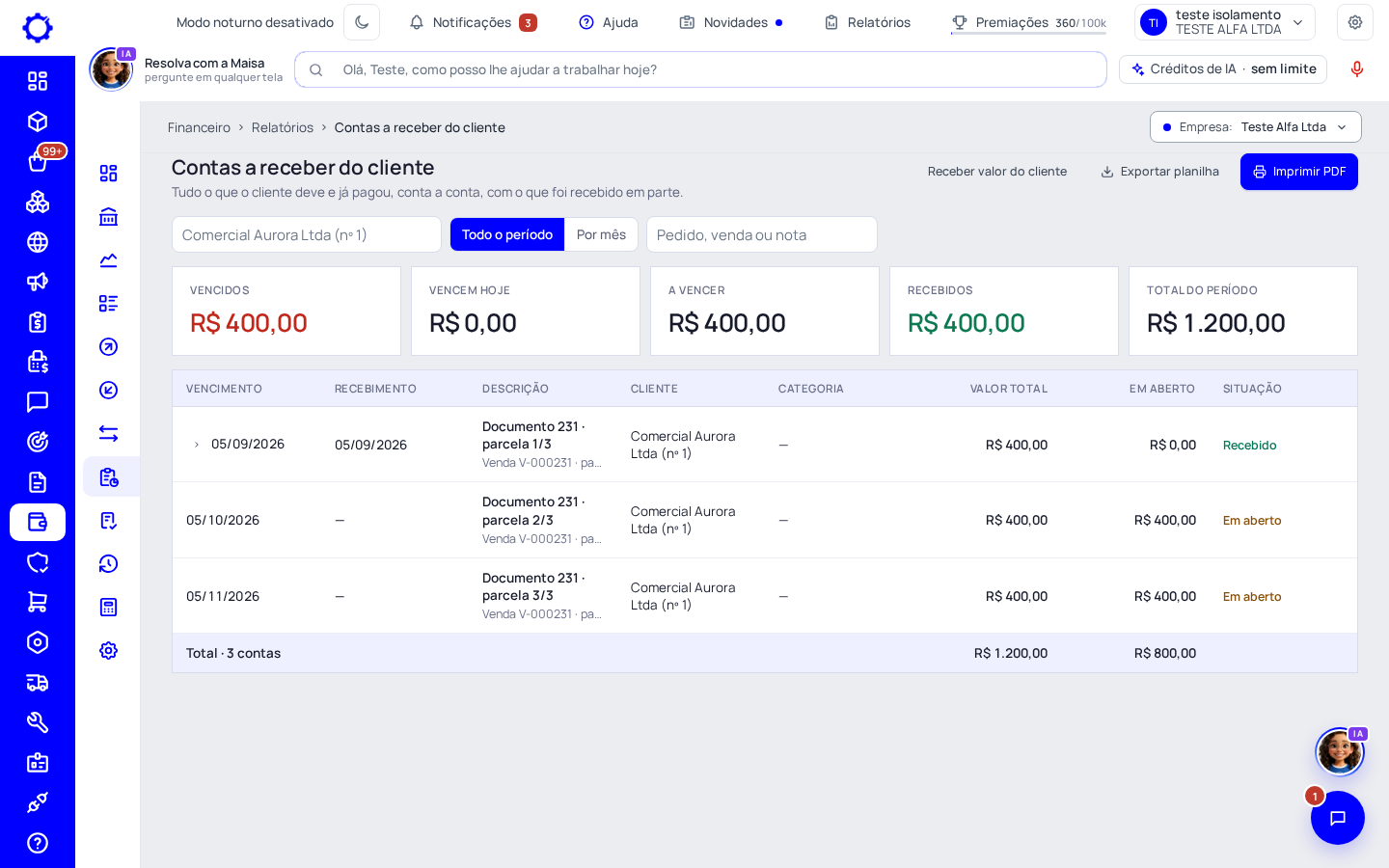The image size is (1389, 868).
Task: Open Novidades menu item
Action: point(731,22)
